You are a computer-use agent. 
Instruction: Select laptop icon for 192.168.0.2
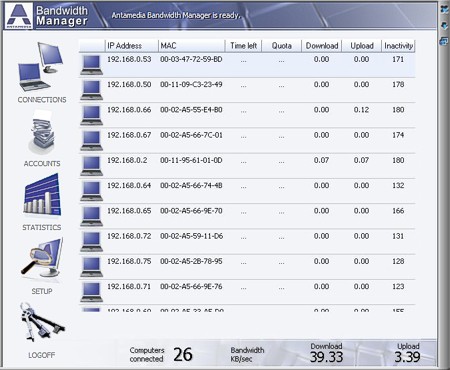click(91, 166)
